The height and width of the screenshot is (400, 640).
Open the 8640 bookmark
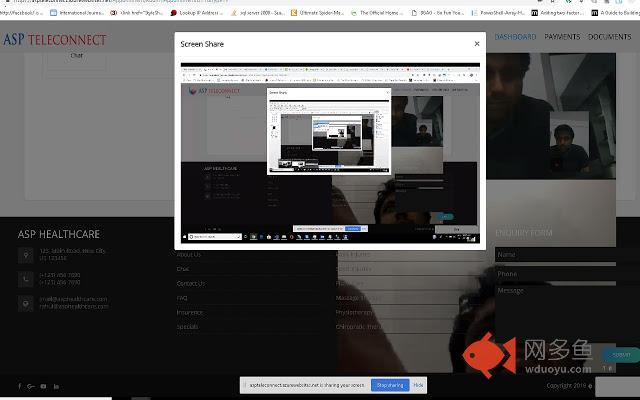(x=438, y=13)
